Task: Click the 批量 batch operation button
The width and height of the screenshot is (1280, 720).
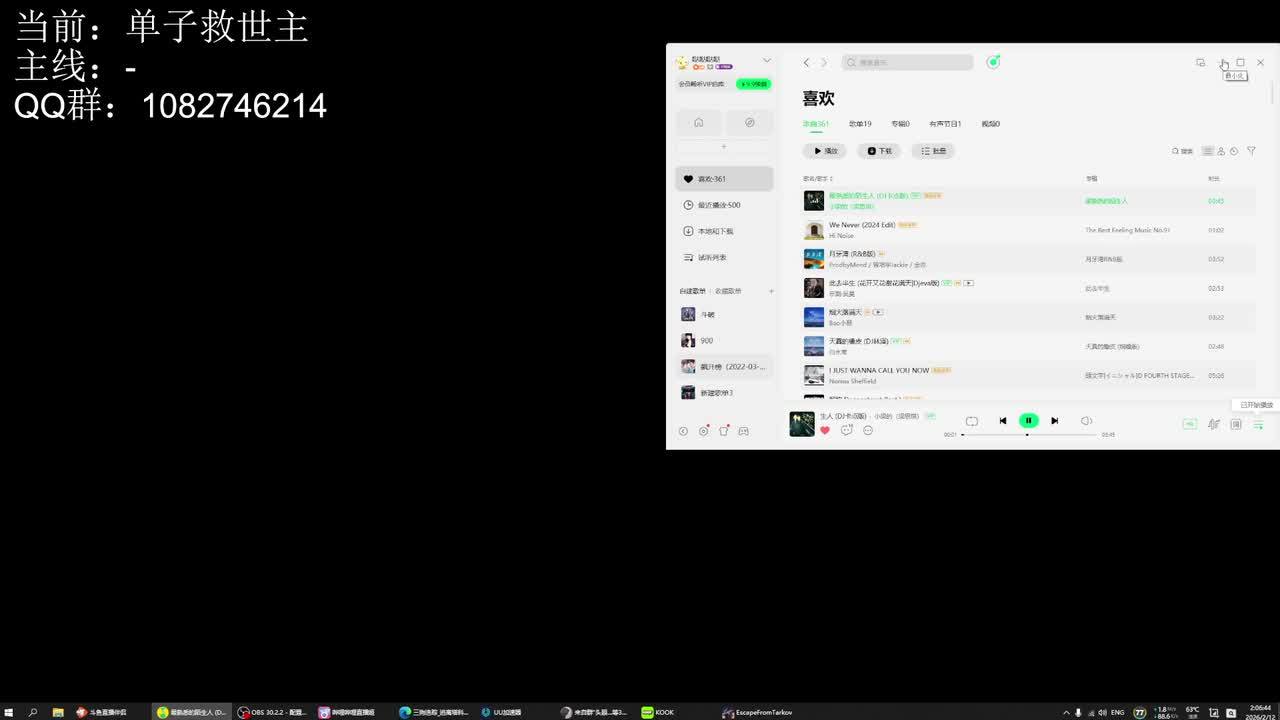Action: 933,151
